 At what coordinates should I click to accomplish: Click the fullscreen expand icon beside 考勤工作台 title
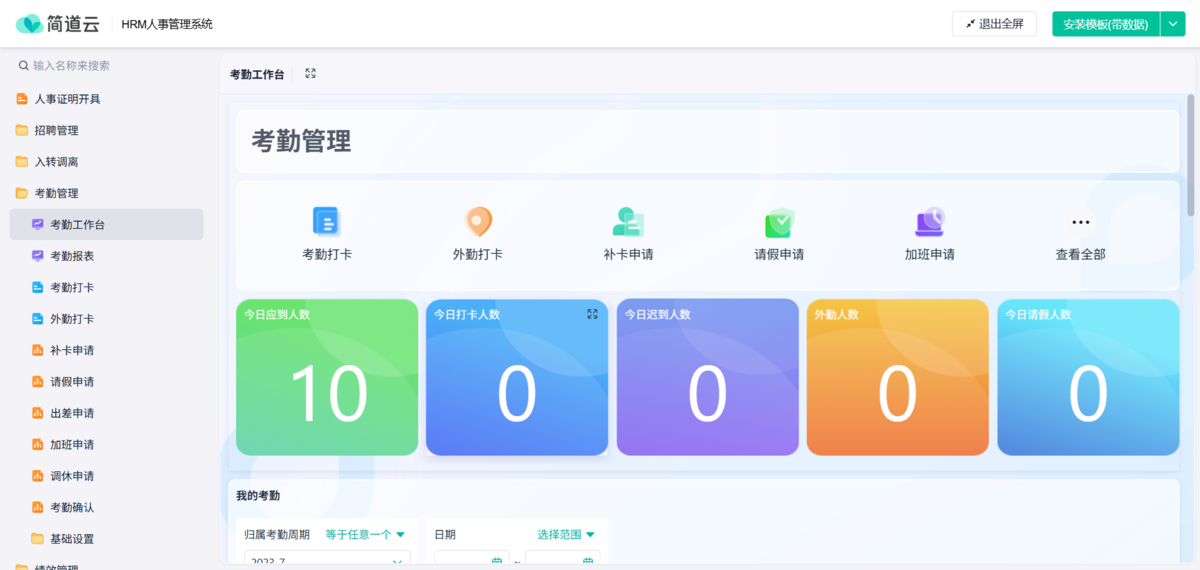point(311,74)
